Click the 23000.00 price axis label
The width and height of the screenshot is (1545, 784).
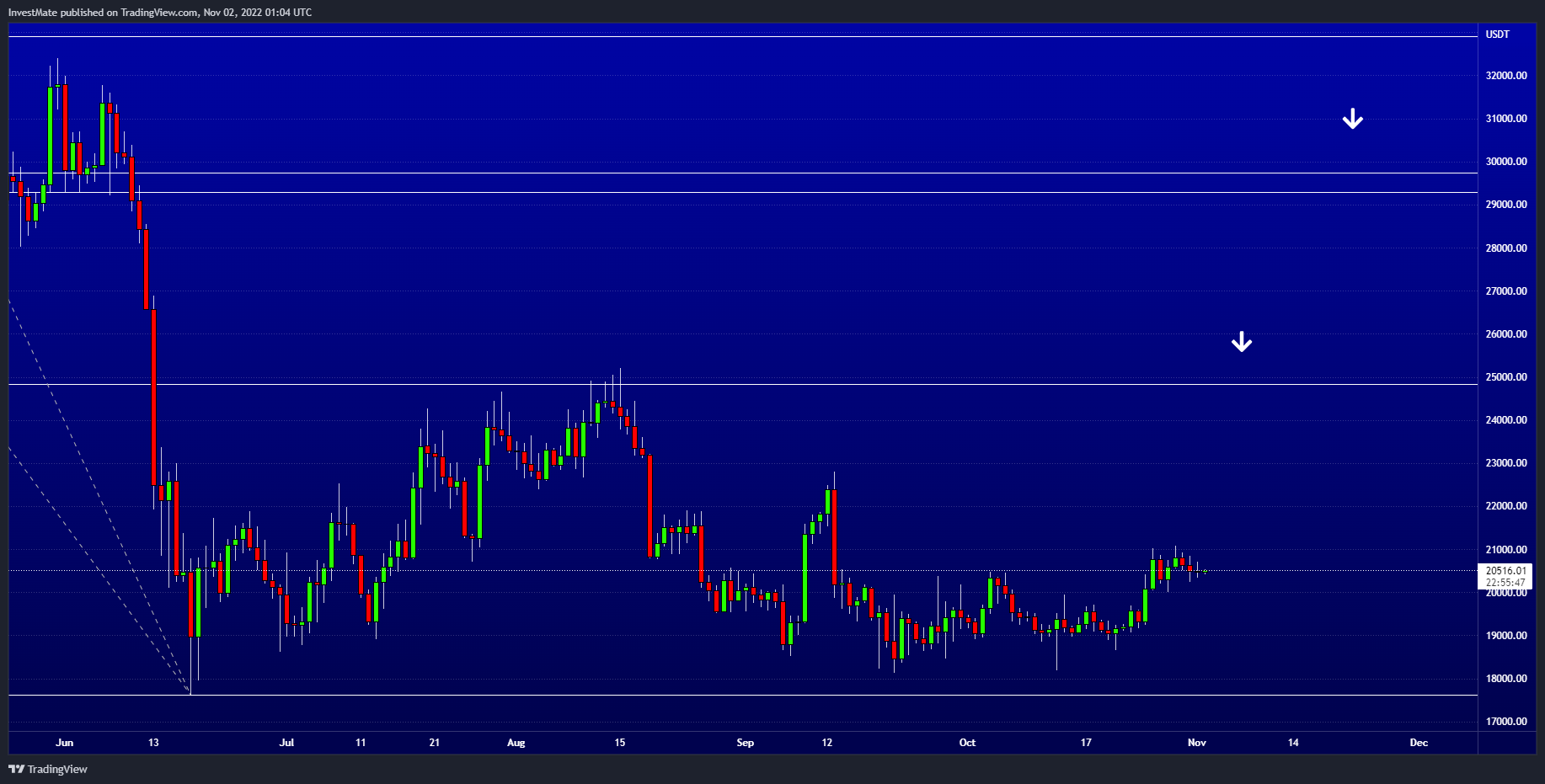(x=1506, y=463)
